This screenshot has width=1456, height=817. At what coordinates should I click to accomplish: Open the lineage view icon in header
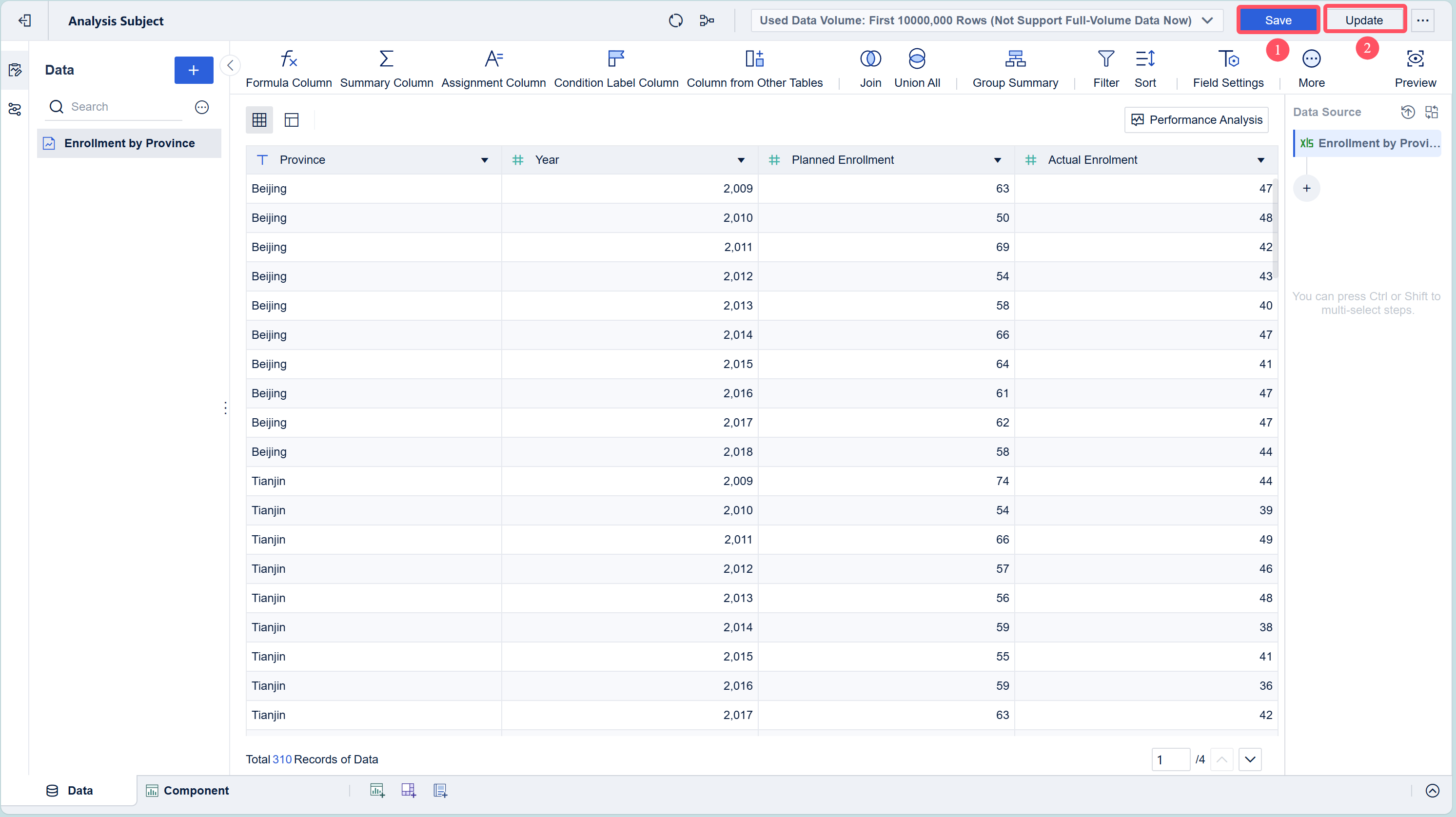point(707,21)
